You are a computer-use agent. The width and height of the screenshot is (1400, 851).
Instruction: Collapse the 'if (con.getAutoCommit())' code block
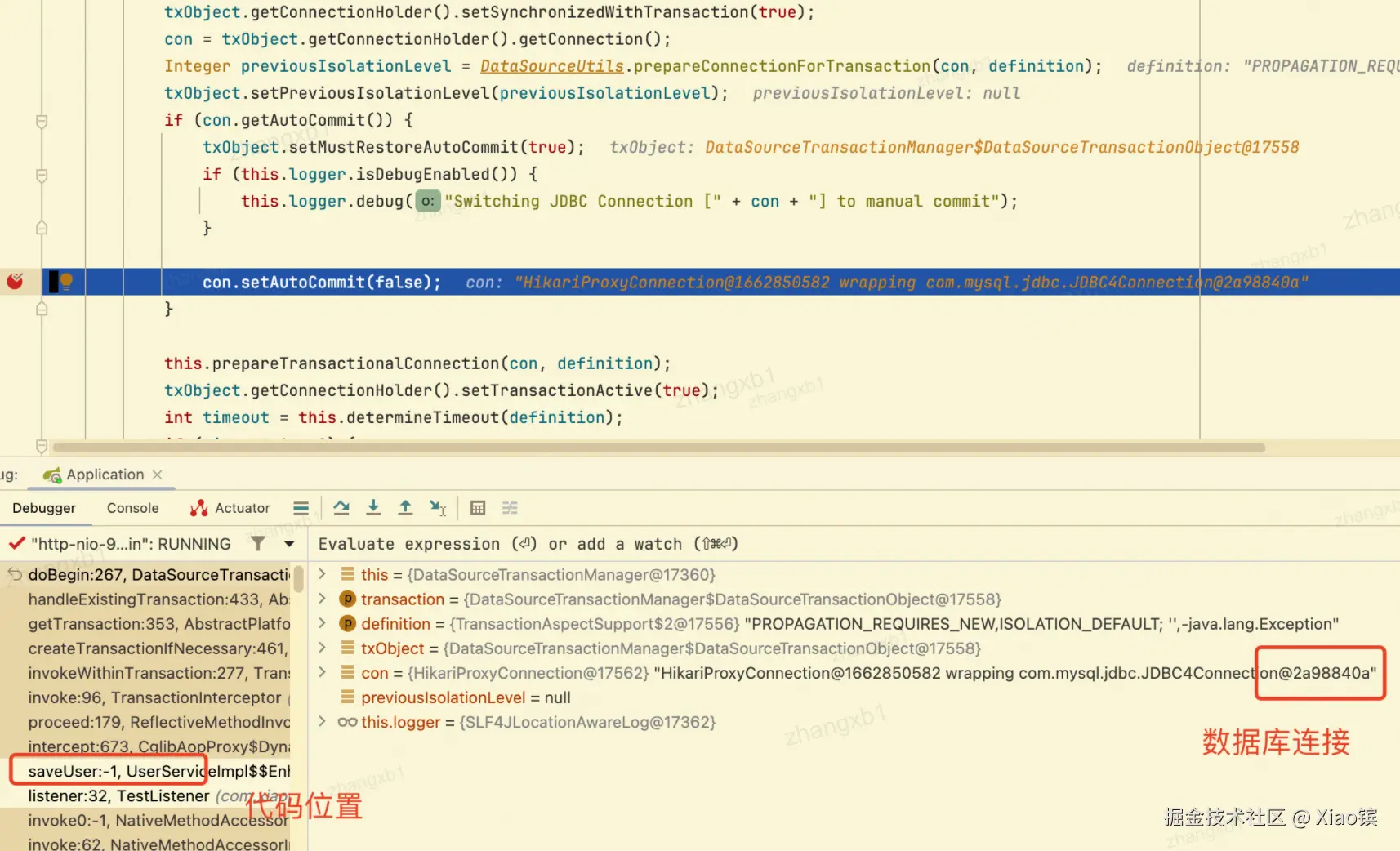(x=42, y=122)
